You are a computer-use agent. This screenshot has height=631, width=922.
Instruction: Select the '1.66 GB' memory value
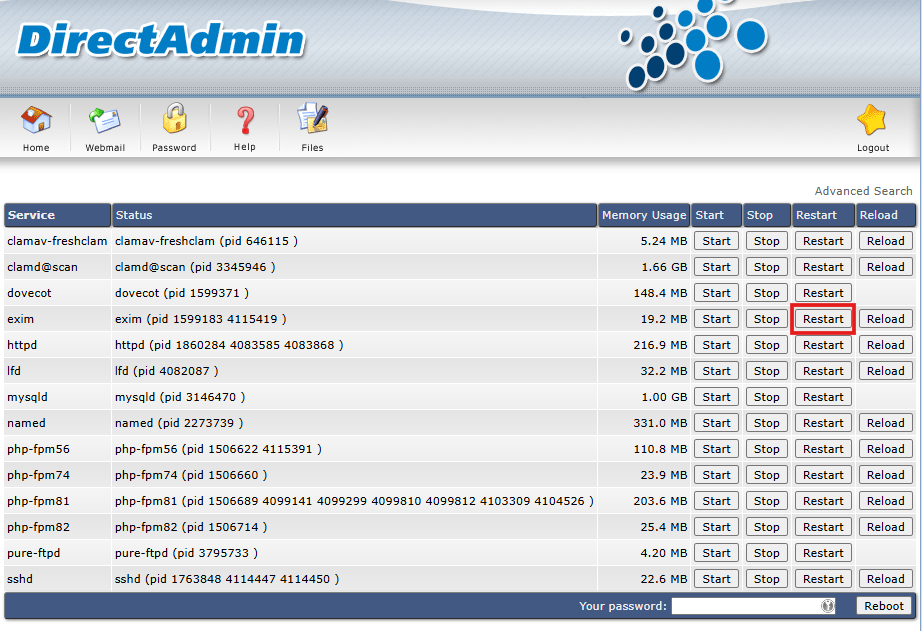coord(664,267)
